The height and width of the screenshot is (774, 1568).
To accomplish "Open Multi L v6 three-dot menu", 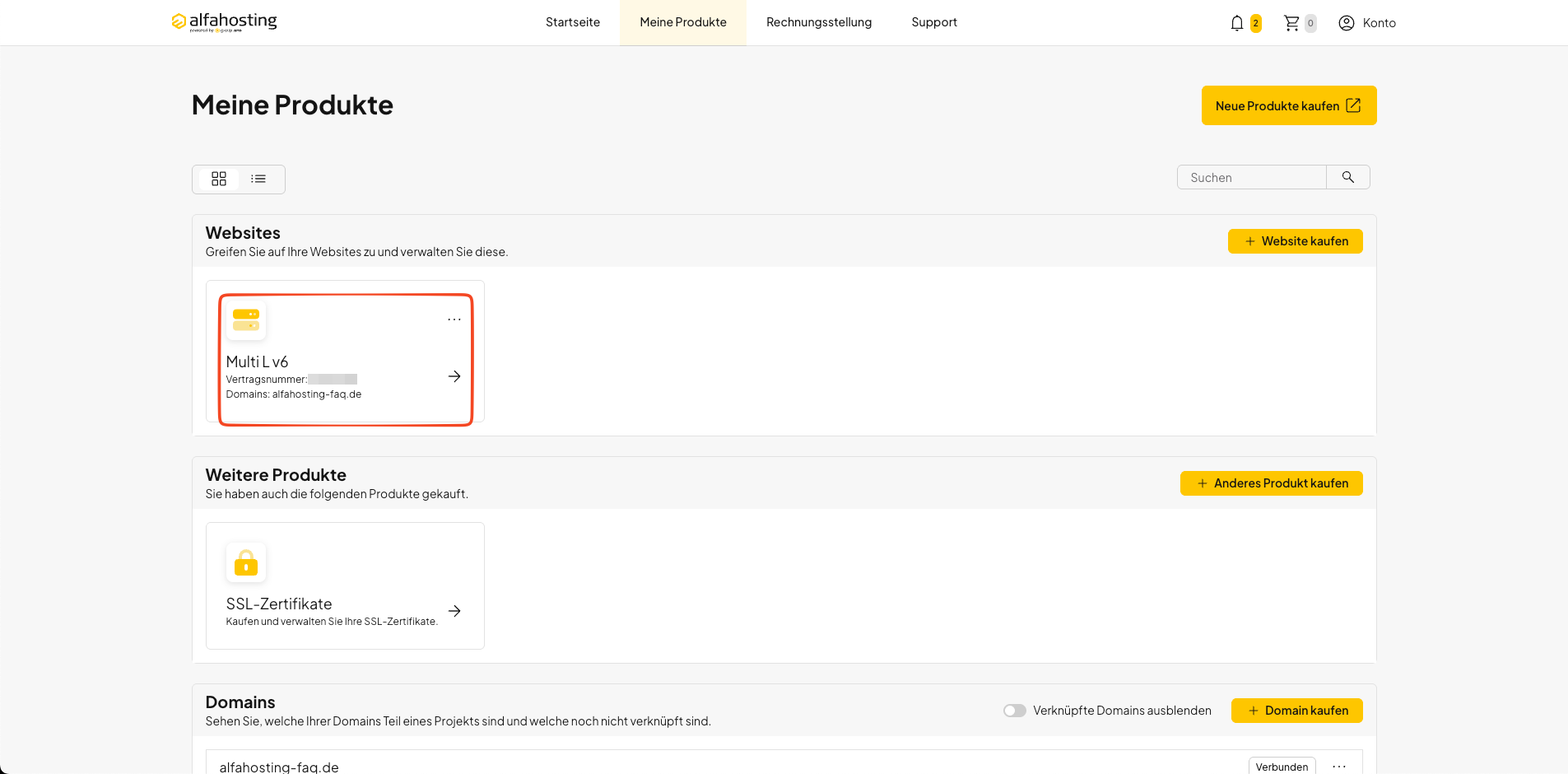I will [x=454, y=319].
